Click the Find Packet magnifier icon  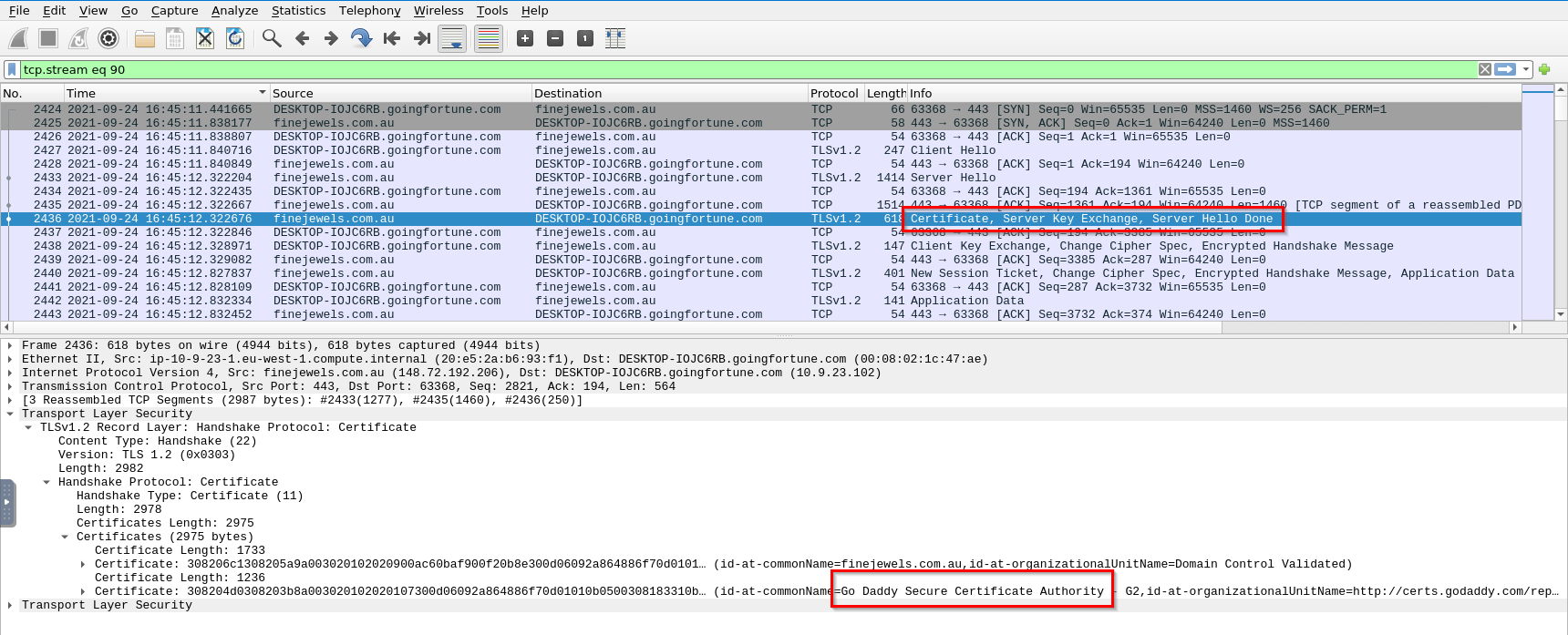pyautogui.click(x=271, y=38)
